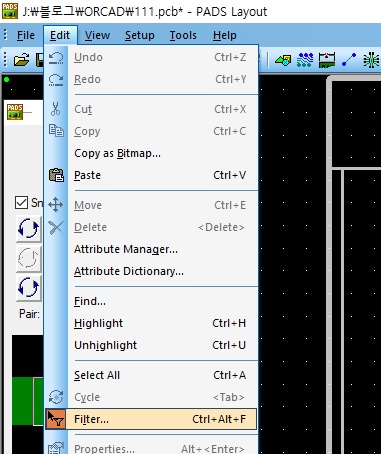The width and height of the screenshot is (381, 454).
Task: Click the PADS Layout title bar icon
Action: tap(9, 11)
